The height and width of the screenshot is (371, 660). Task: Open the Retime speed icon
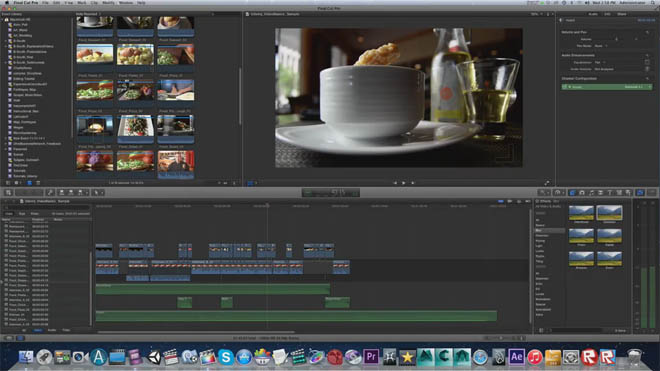[x=558, y=192]
